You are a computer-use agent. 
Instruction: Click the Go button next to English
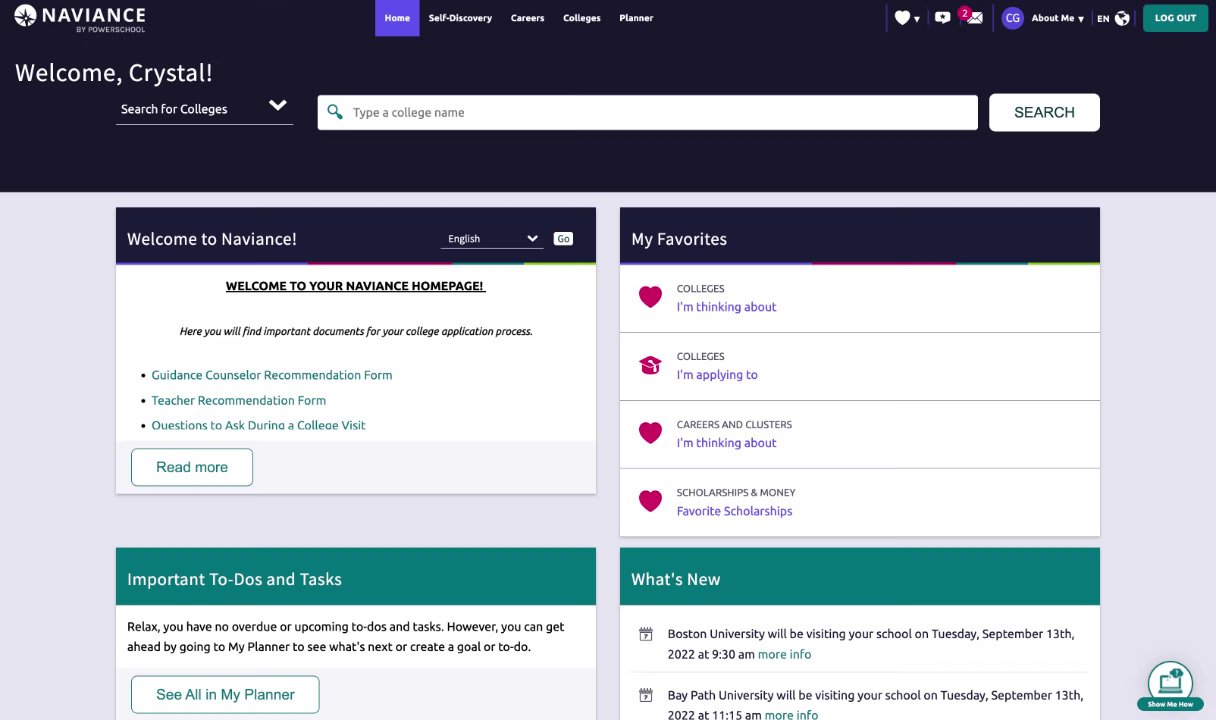pyautogui.click(x=563, y=239)
